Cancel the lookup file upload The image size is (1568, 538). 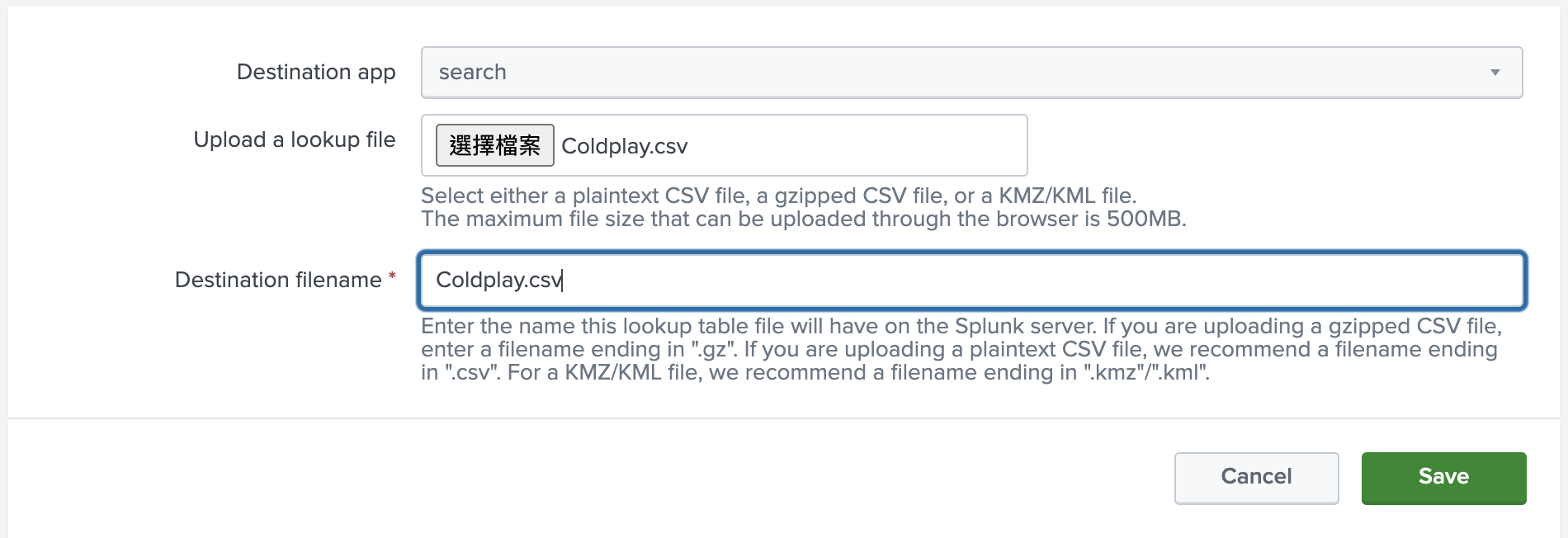click(1256, 478)
